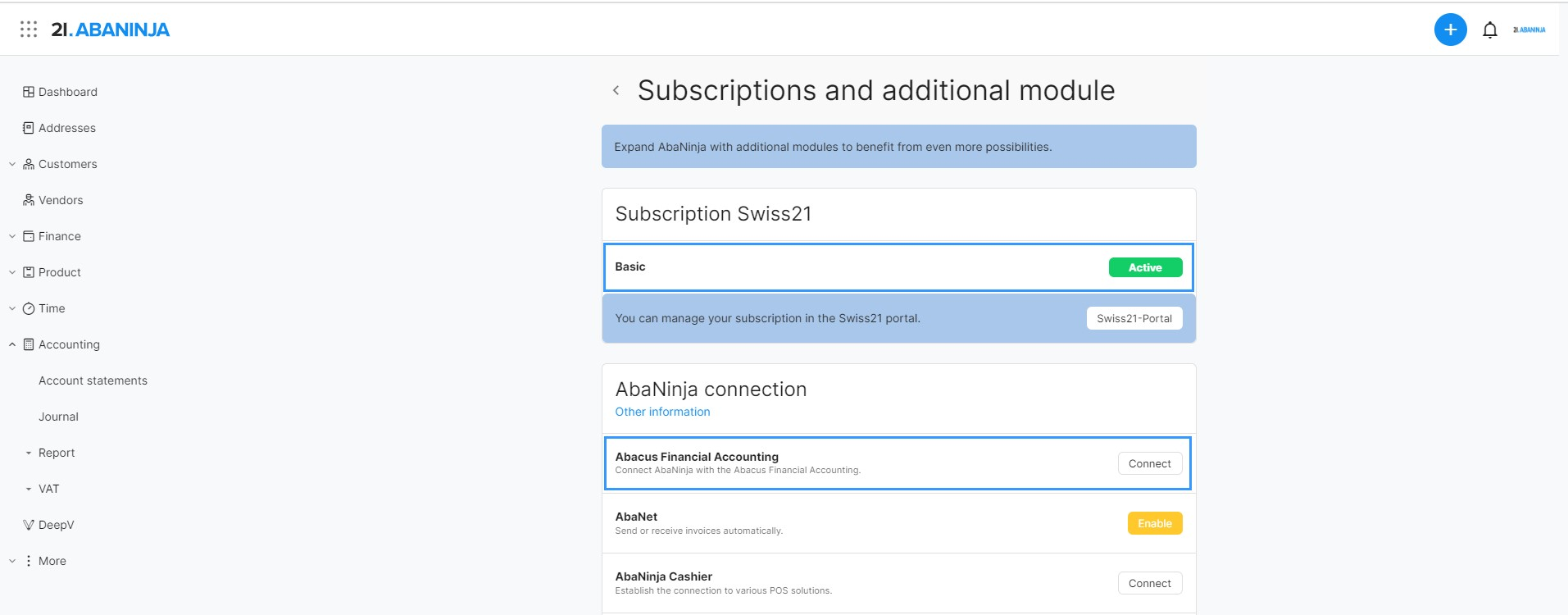The image size is (1568, 615).
Task: Click the blue Expand AbaNinja info banner text
Action: [833, 147]
